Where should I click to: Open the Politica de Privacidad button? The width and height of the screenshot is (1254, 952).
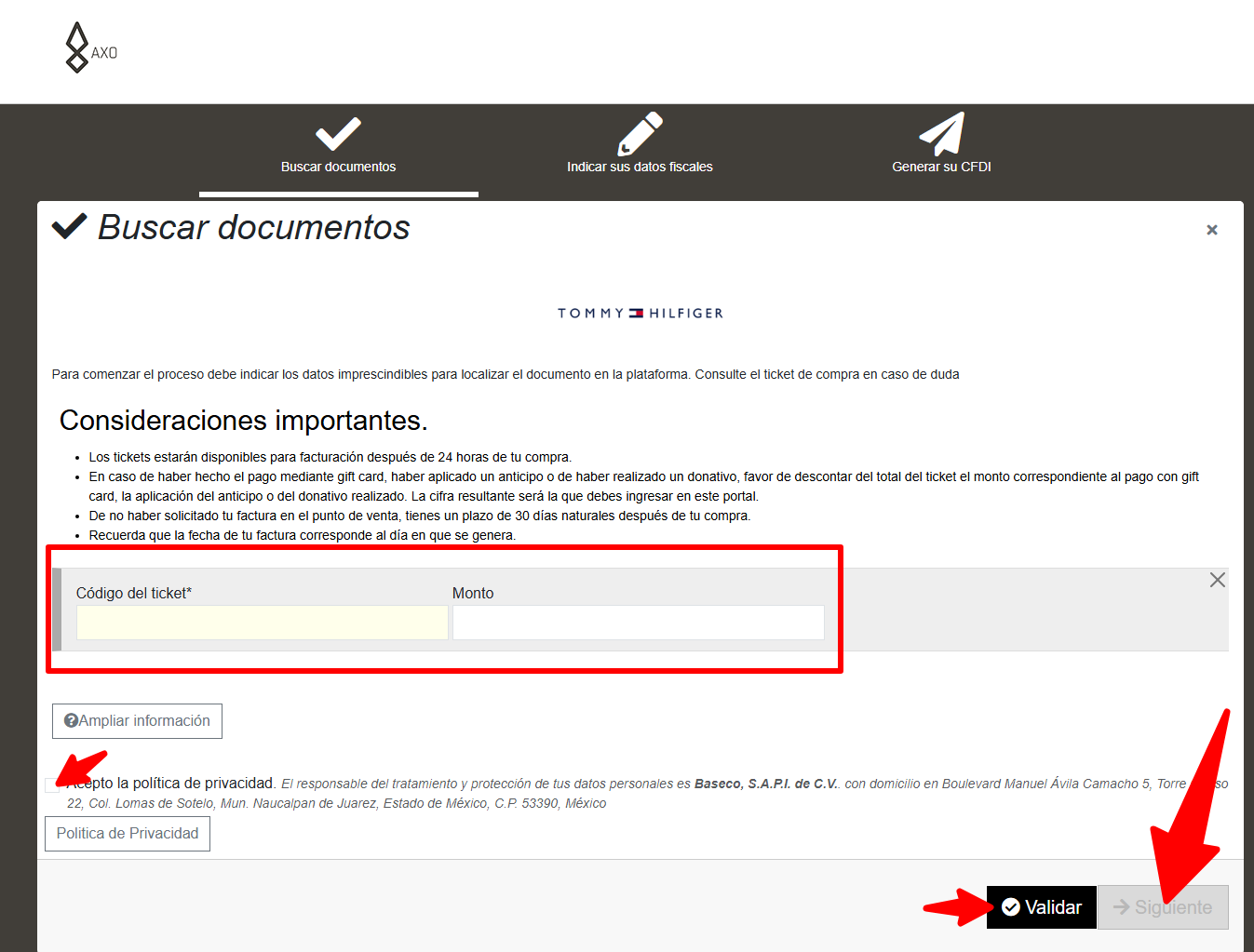[x=128, y=834]
